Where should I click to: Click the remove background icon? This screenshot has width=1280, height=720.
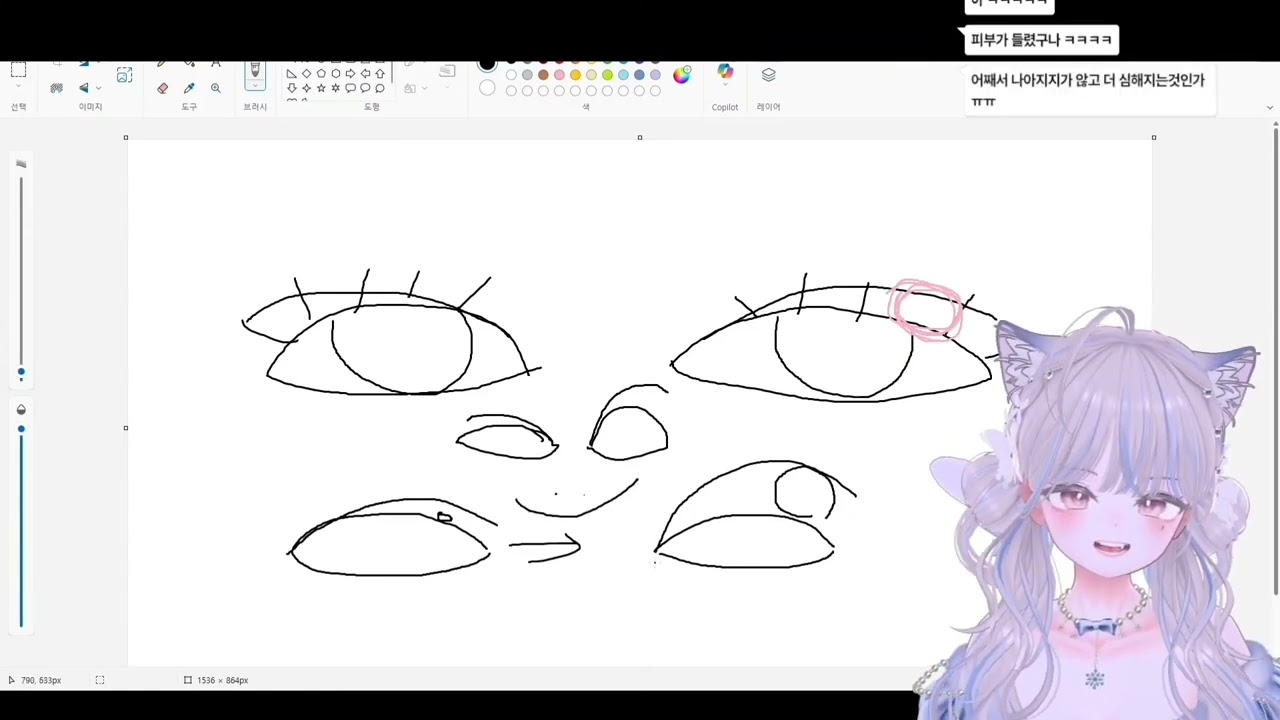(57, 88)
